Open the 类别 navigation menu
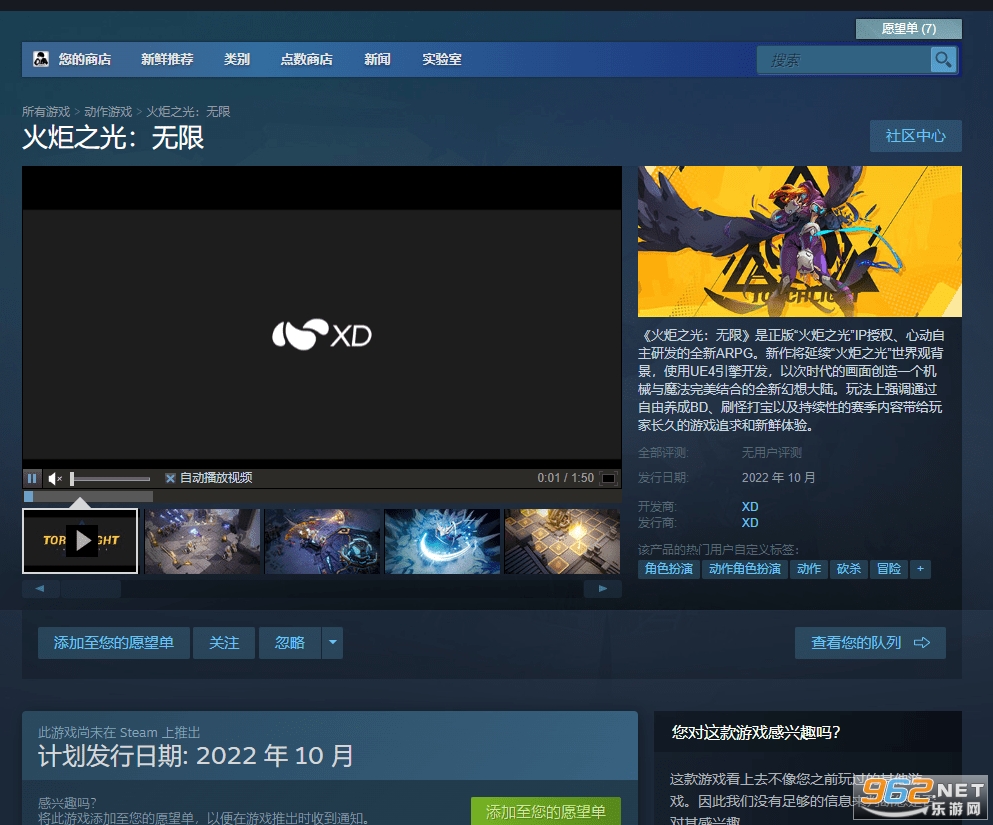993x825 pixels. [x=237, y=59]
